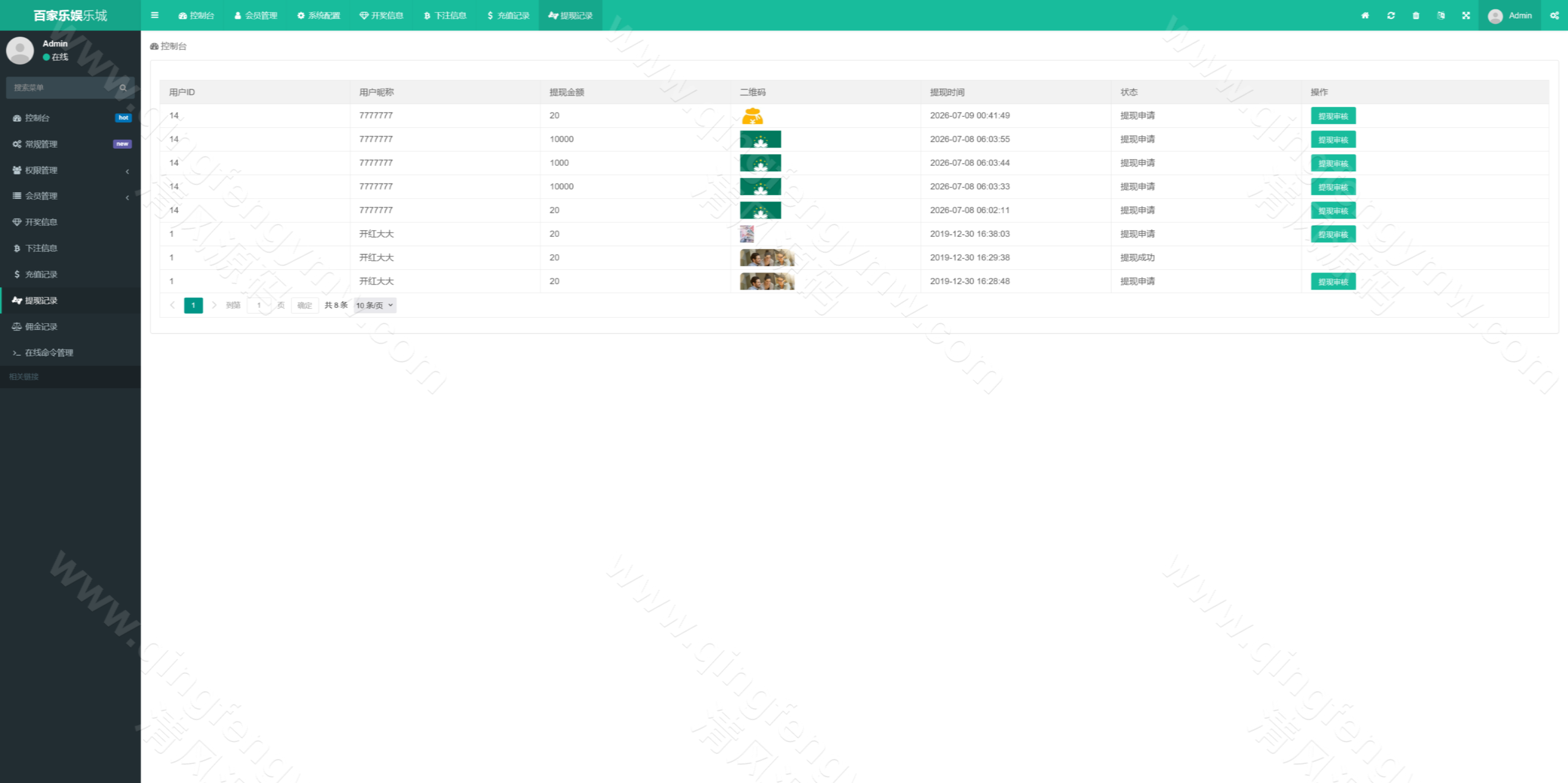This screenshot has width=1568, height=783.
Task: Click the 确定 pagination confirm button
Action: 304,305
